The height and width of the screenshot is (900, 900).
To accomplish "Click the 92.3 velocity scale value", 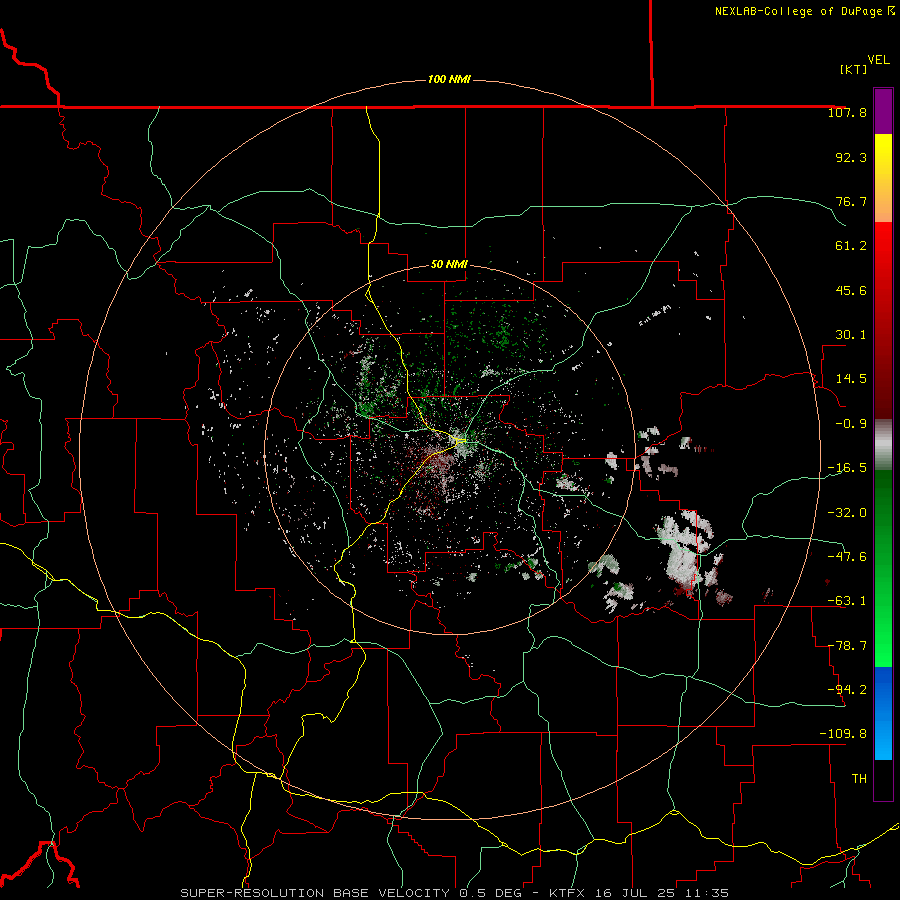I will pyautogui.click(x=851, y=157).
